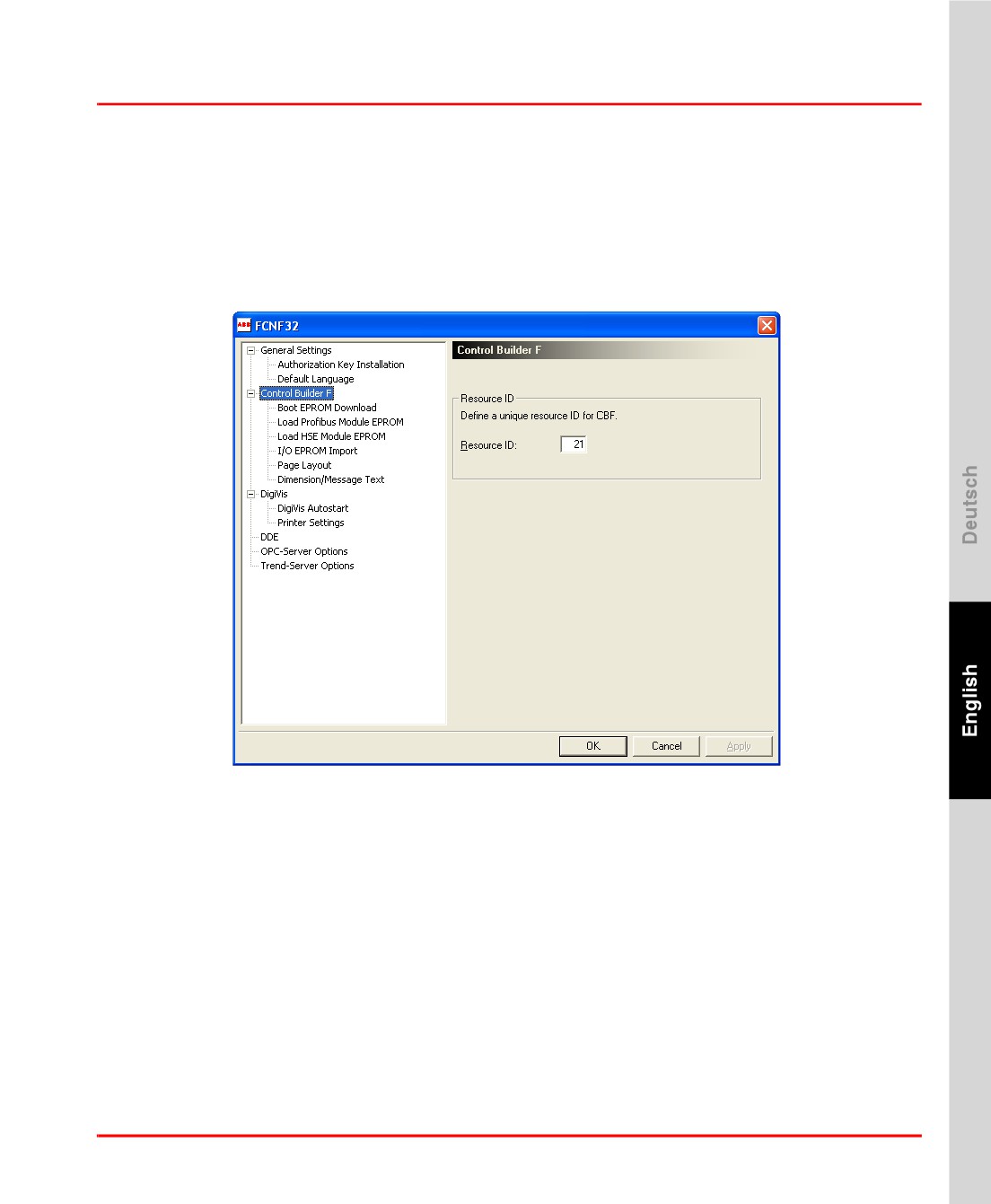The image size is (991, 1204).
Task: Confirm with the OK button
Action: coord(593,746)
